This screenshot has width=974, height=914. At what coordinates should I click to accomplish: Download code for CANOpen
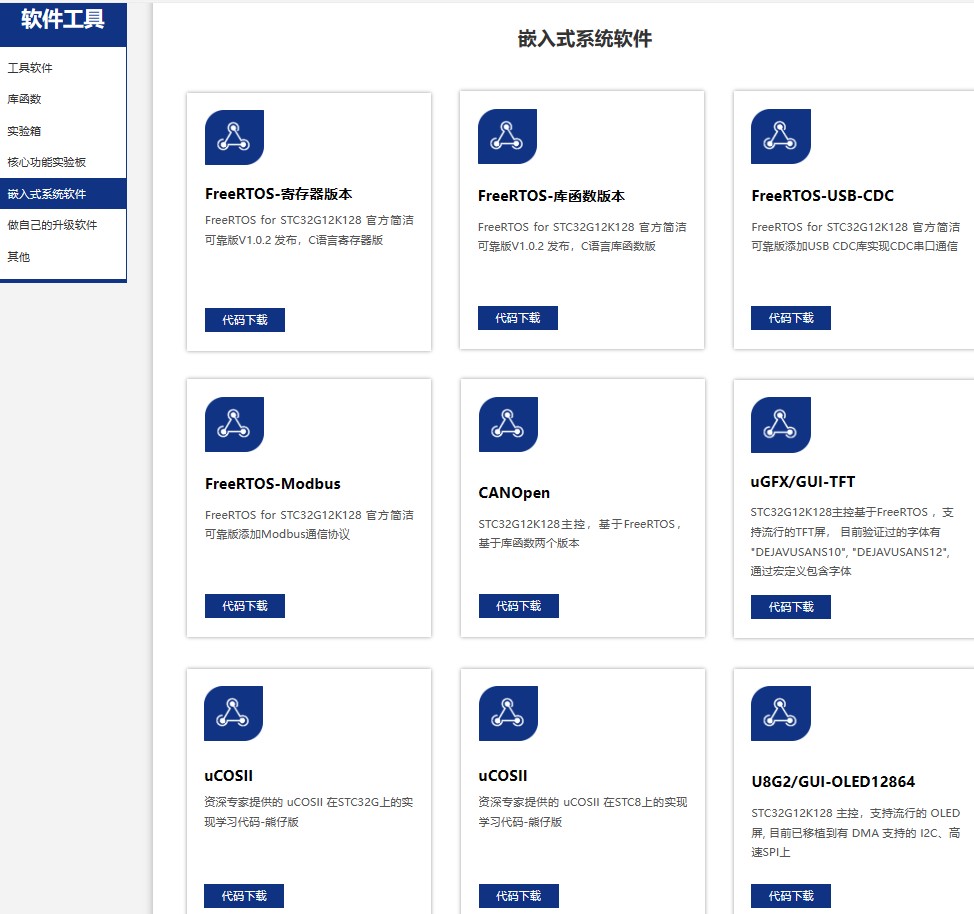point(519,606)
